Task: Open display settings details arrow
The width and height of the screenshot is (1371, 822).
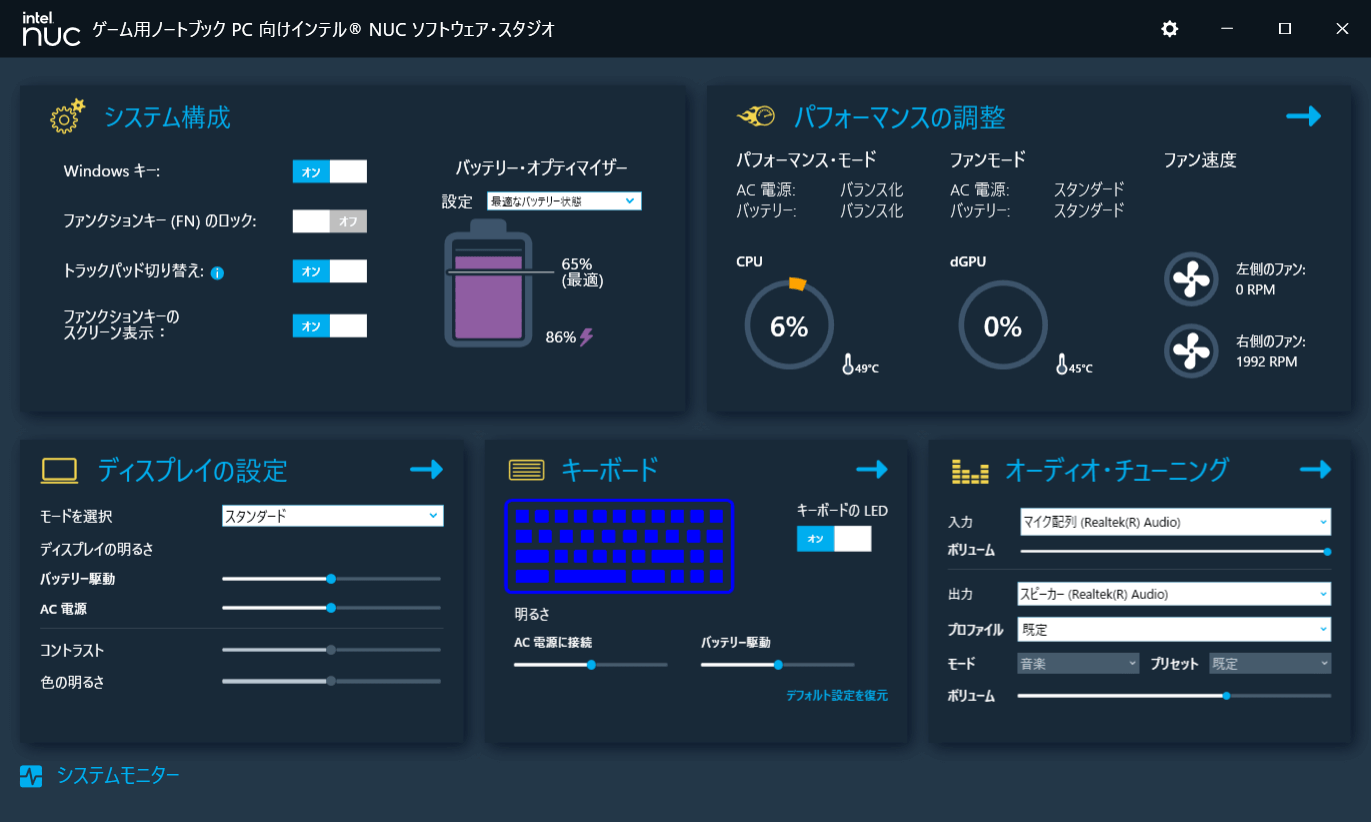Action: [x=427, y=469]
